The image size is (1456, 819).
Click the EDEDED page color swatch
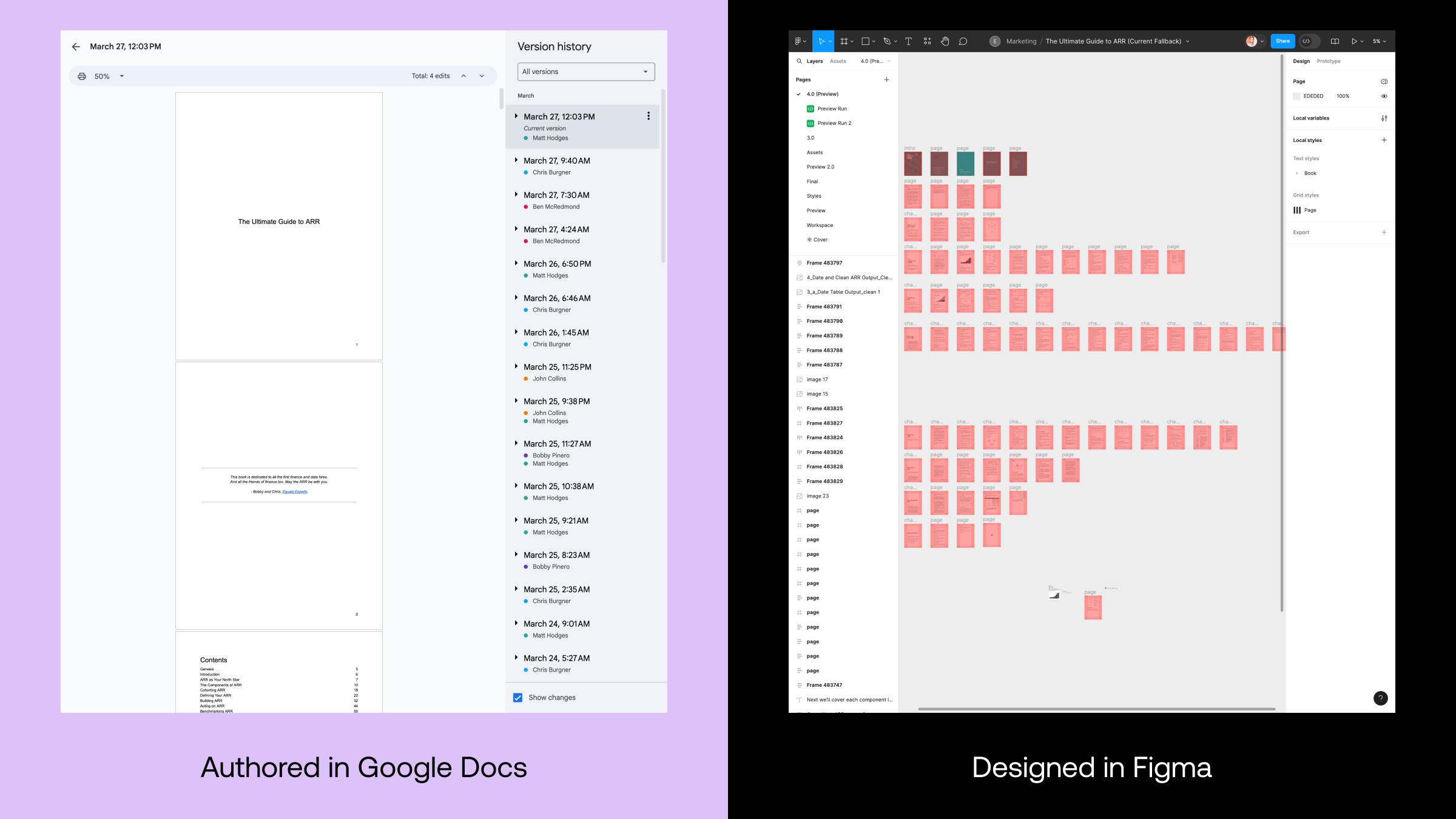click(1296, 96)
